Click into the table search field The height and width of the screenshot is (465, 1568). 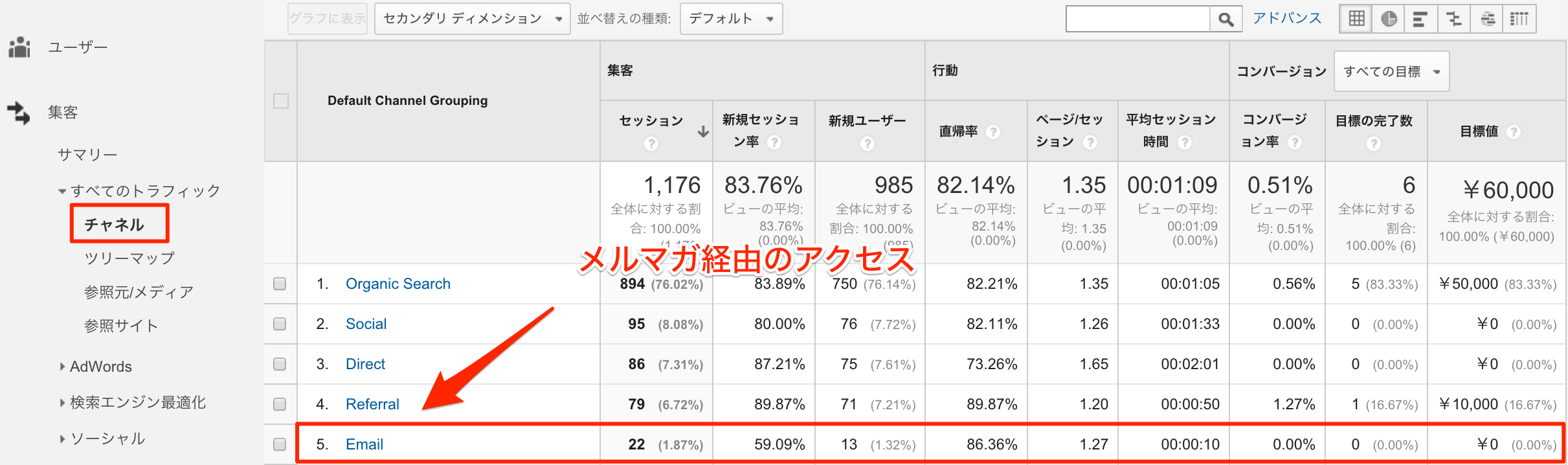click(x=1138, y=19)
